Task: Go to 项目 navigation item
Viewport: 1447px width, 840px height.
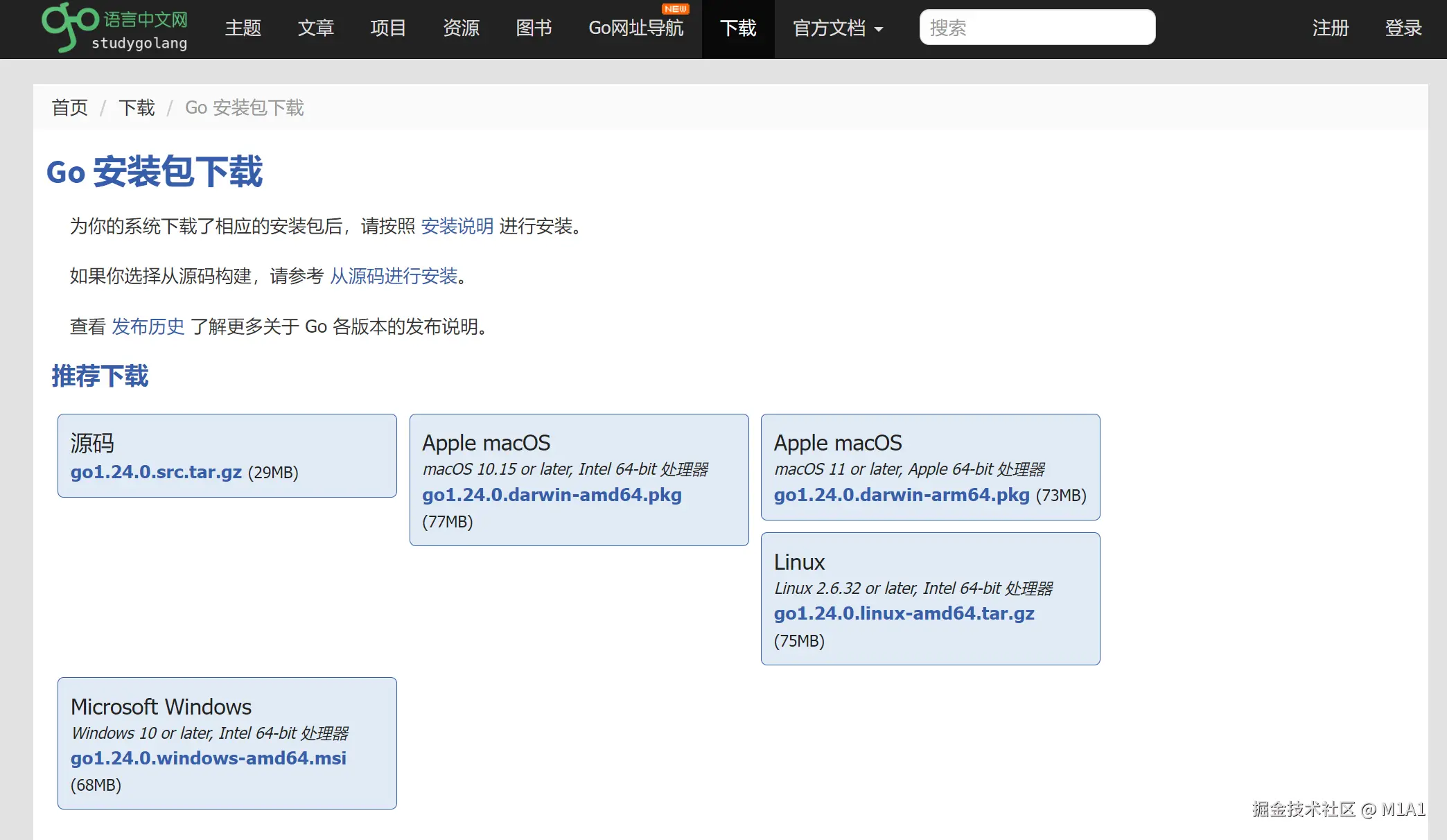Action: pos(388,28)
